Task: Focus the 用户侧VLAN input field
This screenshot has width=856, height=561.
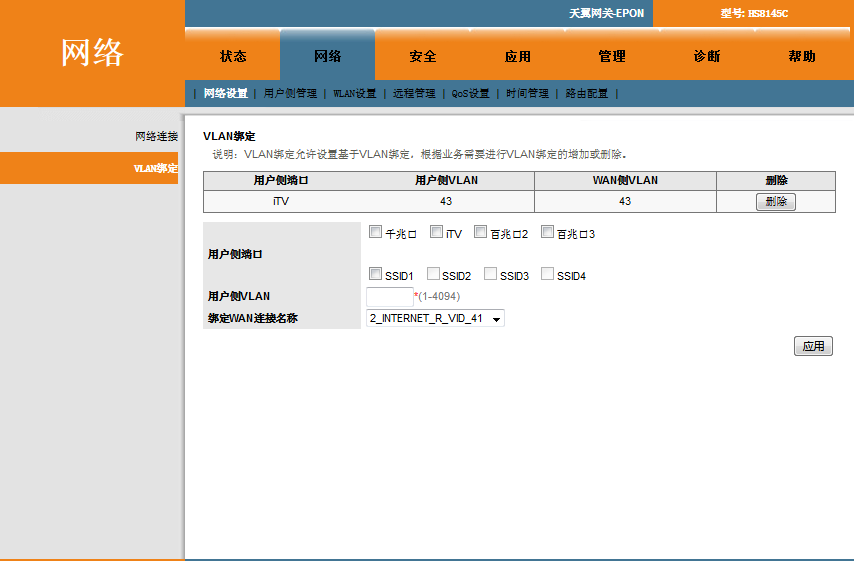Action: [390, 296]
